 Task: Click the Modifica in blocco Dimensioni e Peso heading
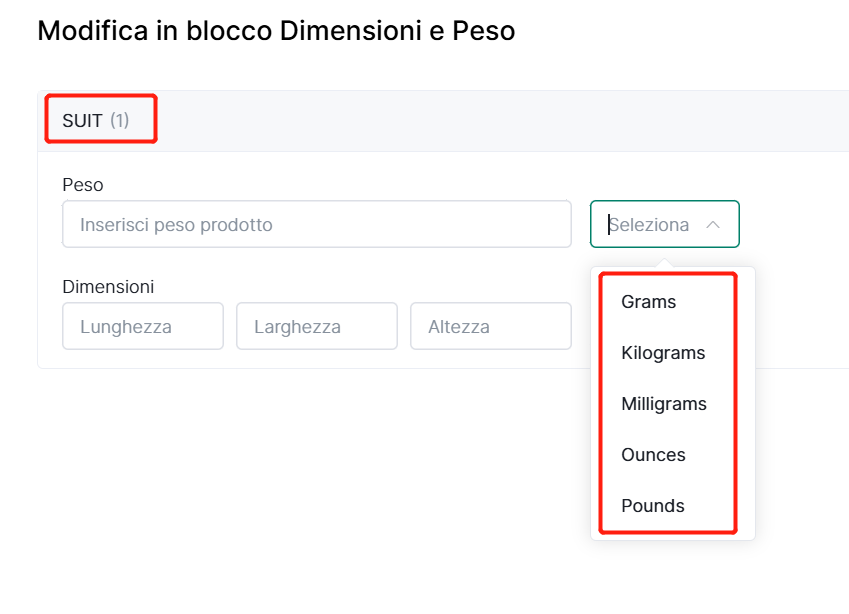coord(276,31)
